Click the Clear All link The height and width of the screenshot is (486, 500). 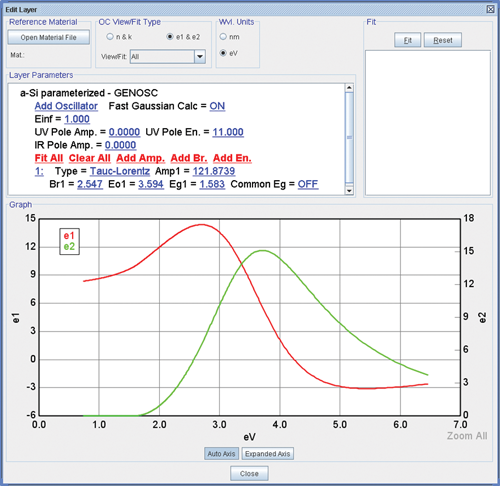89,158
